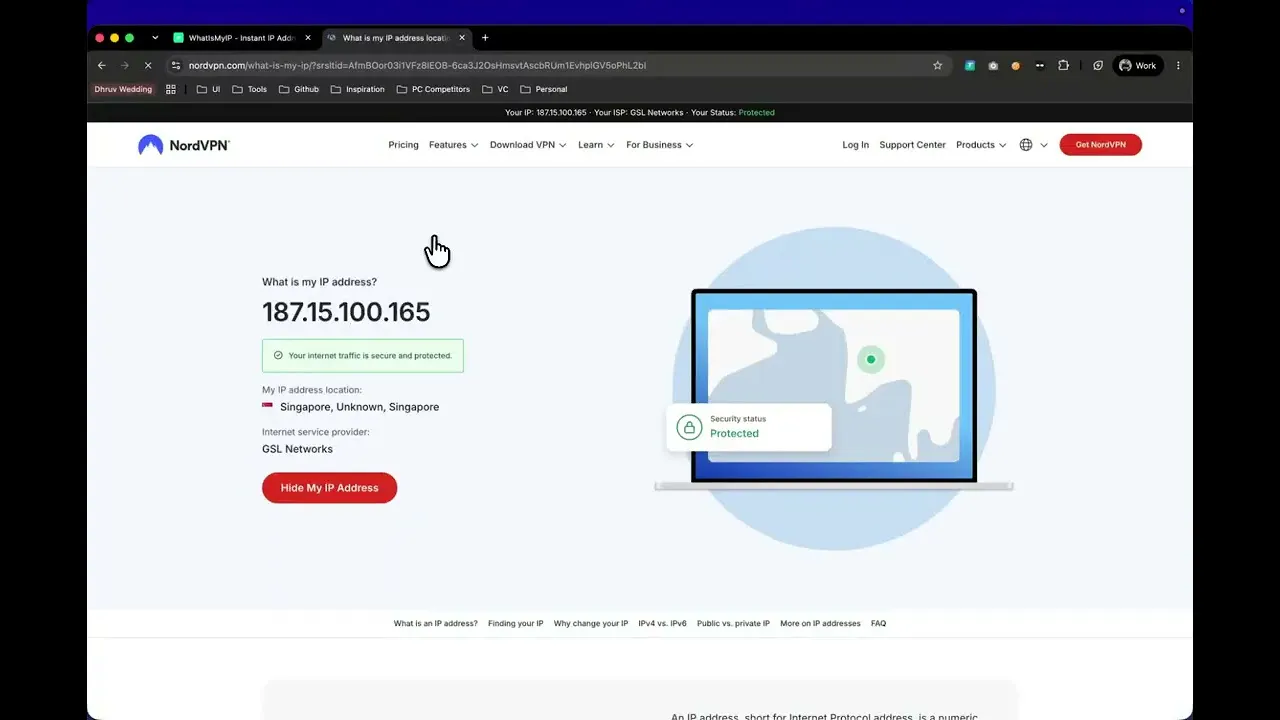Click 'What is my IP address?' label
The width and height of the screenshot is (1280, 720).
click(x=319, y=282)
